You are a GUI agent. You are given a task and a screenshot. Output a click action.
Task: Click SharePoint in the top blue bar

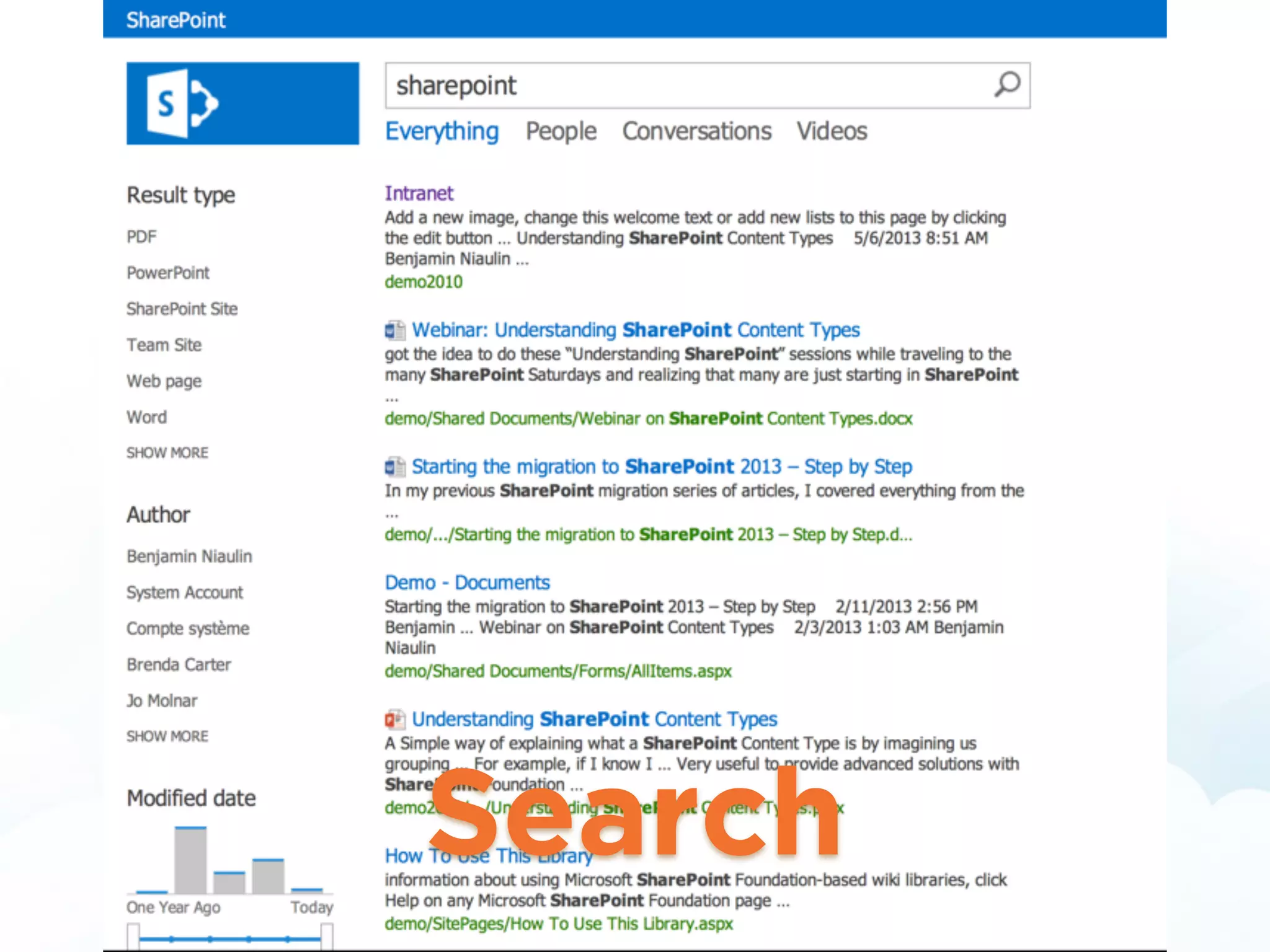click(x=175, y=20)
